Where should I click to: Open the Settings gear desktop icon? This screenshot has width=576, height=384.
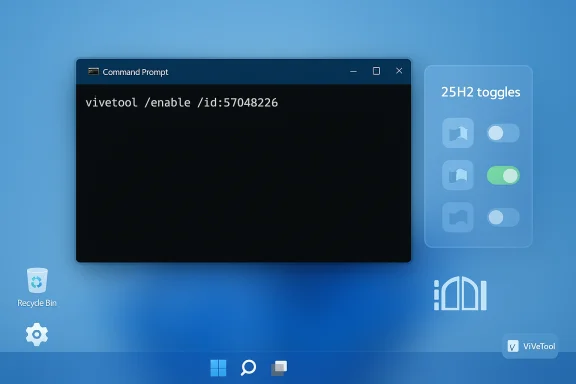37,334
